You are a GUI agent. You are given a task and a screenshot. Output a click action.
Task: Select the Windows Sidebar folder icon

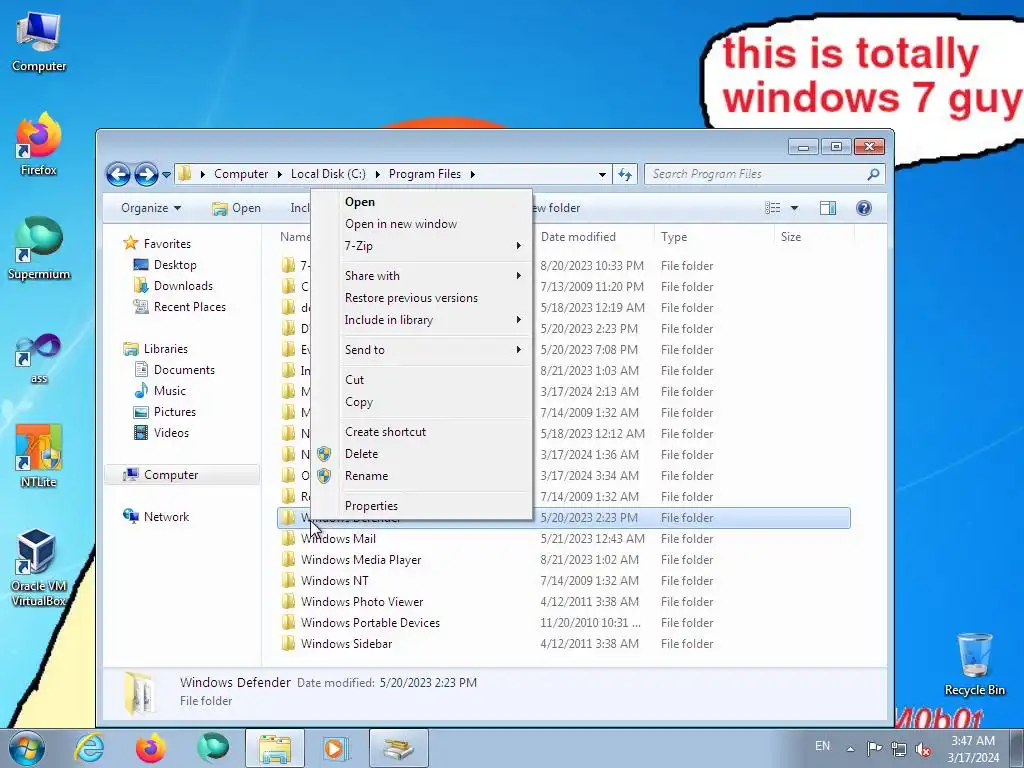pos(288,643)
